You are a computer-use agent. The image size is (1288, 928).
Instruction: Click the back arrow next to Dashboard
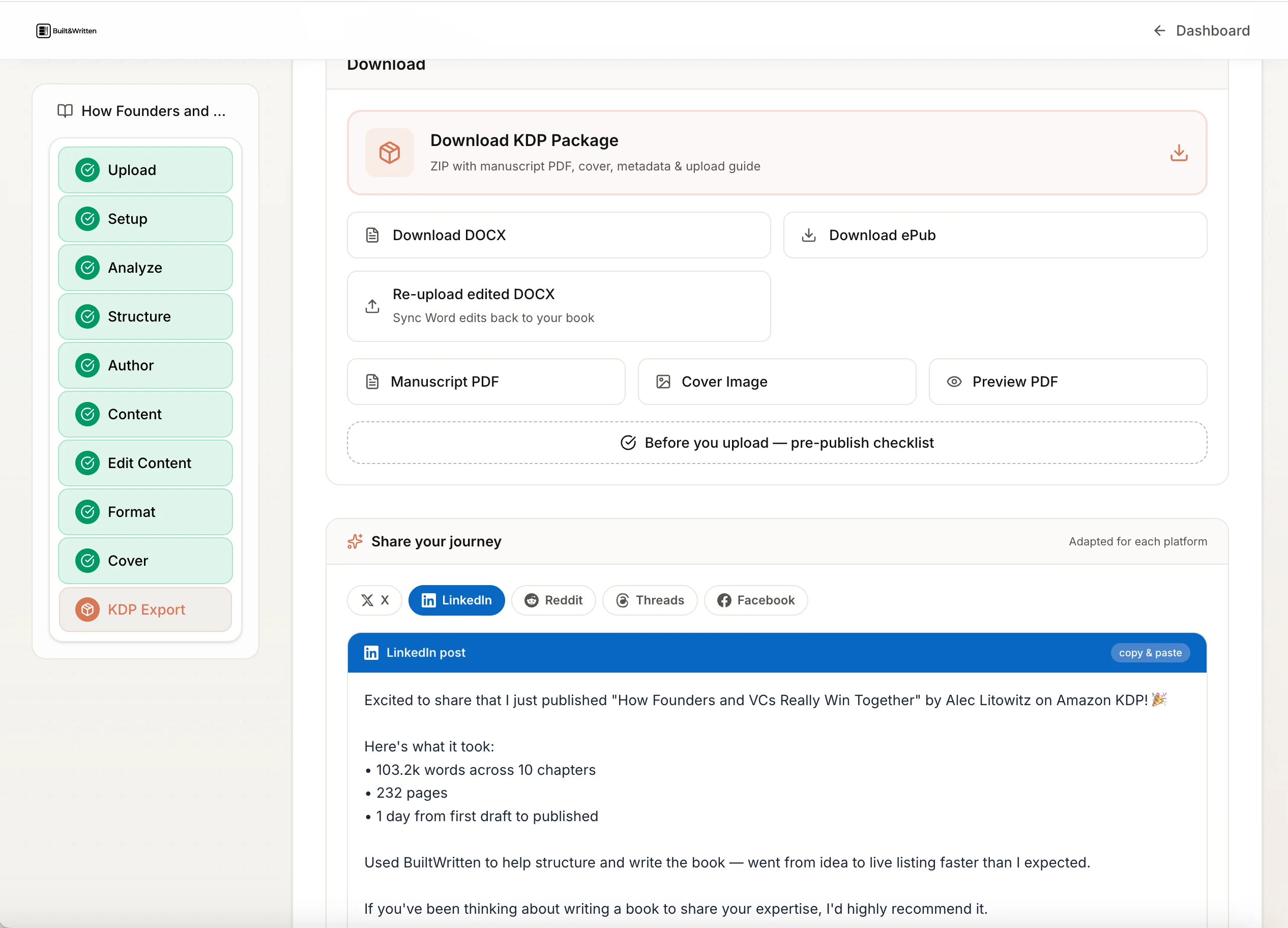[1160, 31]
